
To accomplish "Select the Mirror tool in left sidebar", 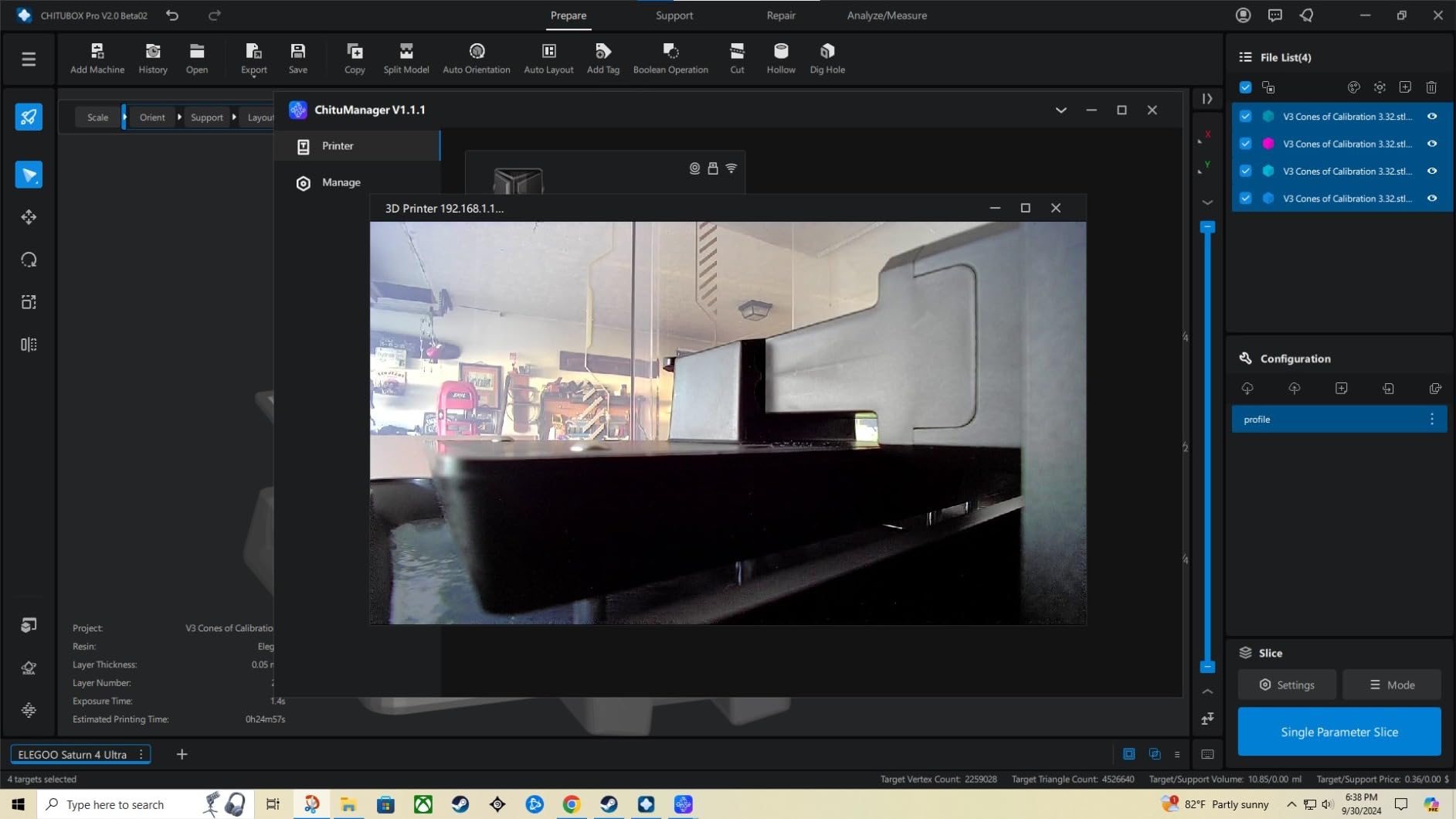I will coord(29,345).
